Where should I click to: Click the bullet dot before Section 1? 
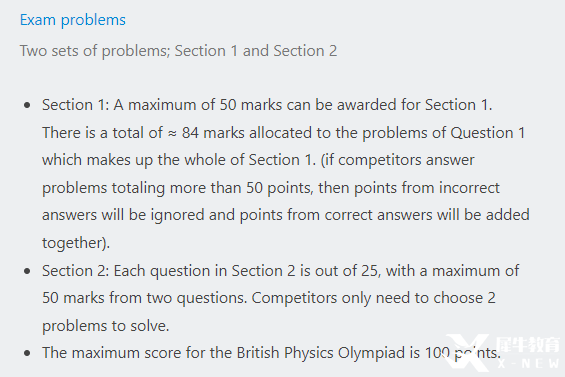27,105
